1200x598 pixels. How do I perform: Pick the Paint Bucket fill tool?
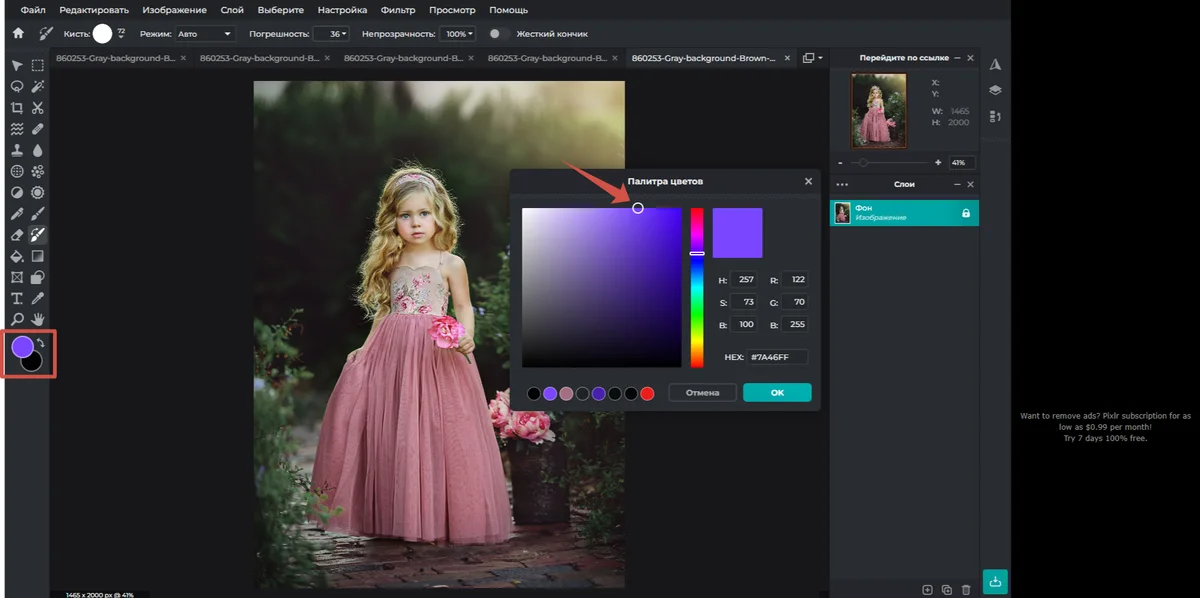[17, 256]
